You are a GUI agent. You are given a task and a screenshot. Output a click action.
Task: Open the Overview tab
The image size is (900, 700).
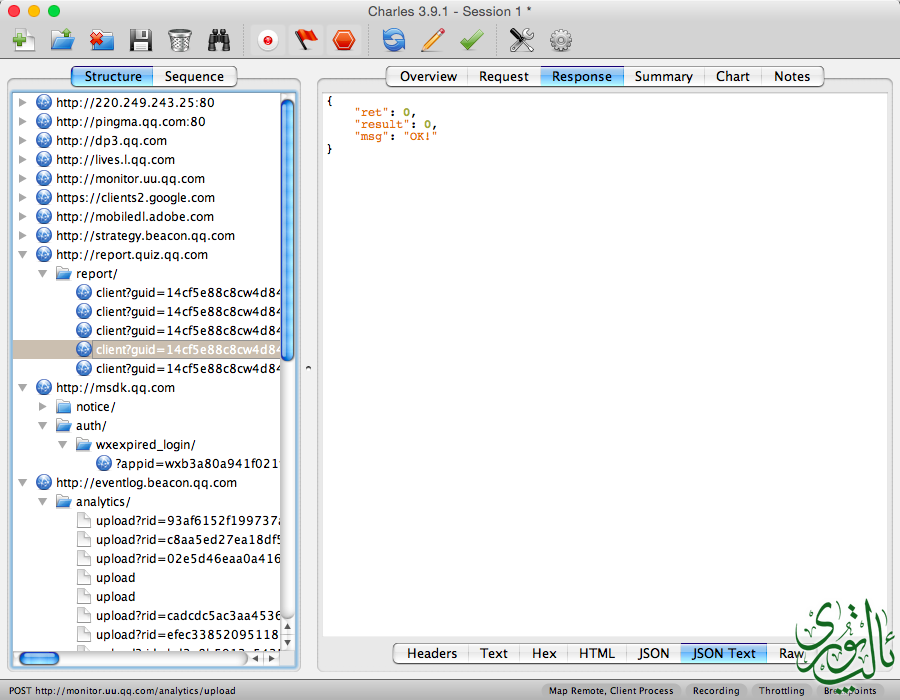[x=428, y=76]
